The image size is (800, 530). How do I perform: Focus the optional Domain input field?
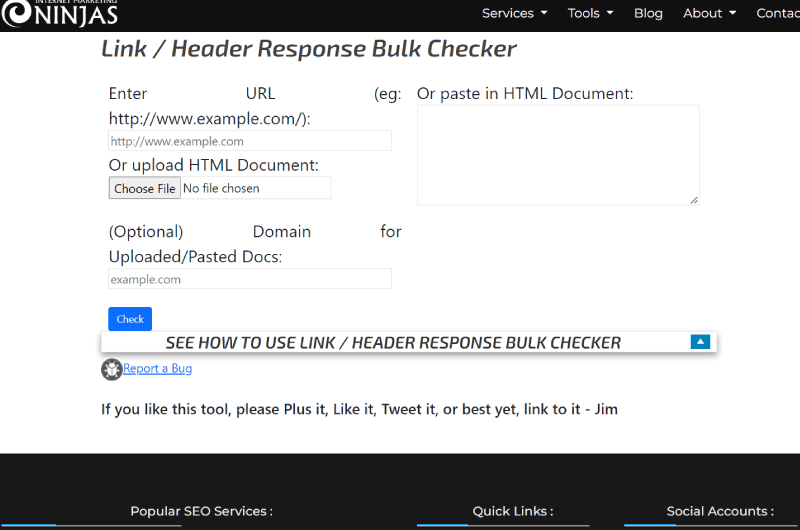point(250,279)
